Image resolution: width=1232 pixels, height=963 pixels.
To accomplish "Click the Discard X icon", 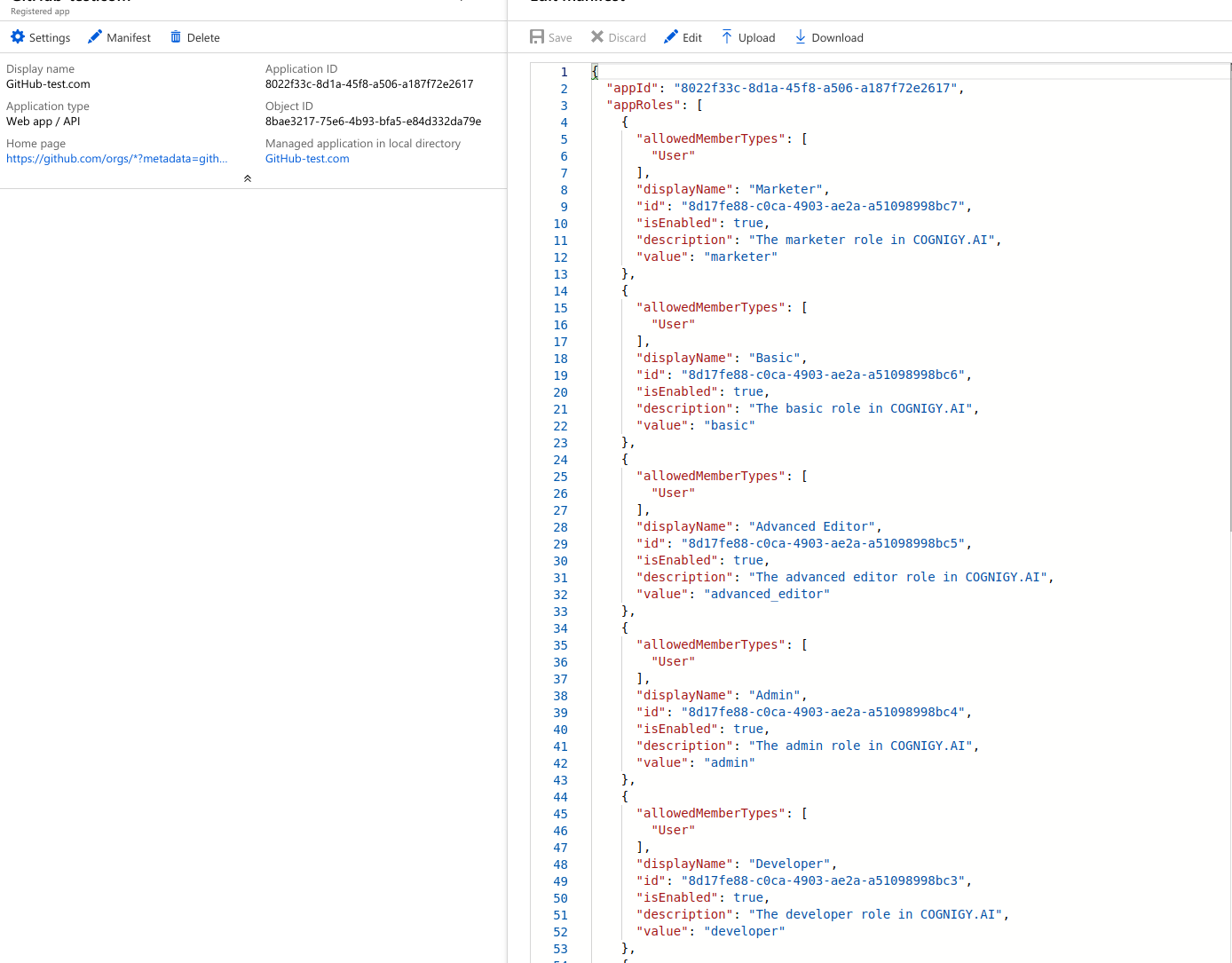I will click(x=597, y=37).
